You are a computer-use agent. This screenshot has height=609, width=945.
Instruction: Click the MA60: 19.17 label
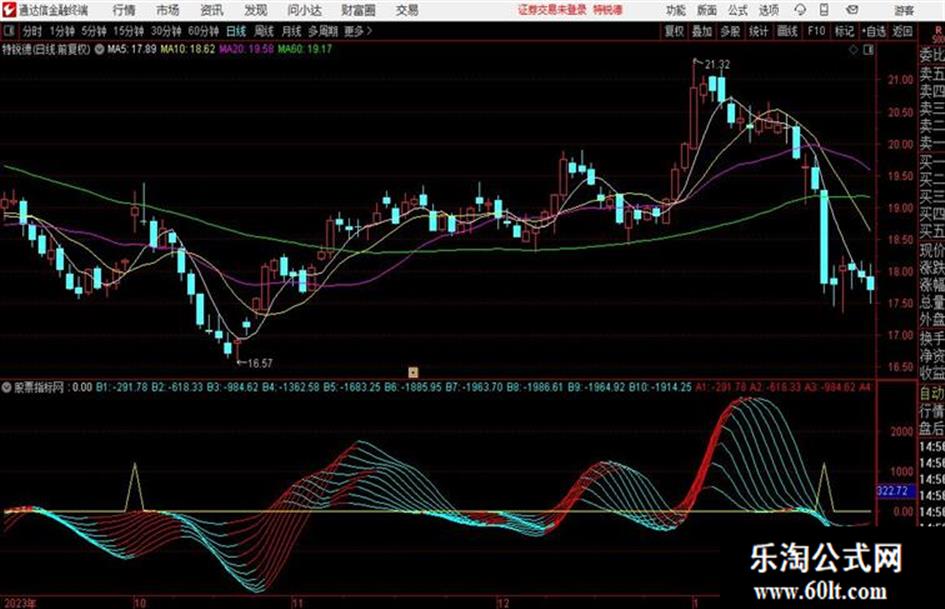pyautogui.click(x=305, y=49)
